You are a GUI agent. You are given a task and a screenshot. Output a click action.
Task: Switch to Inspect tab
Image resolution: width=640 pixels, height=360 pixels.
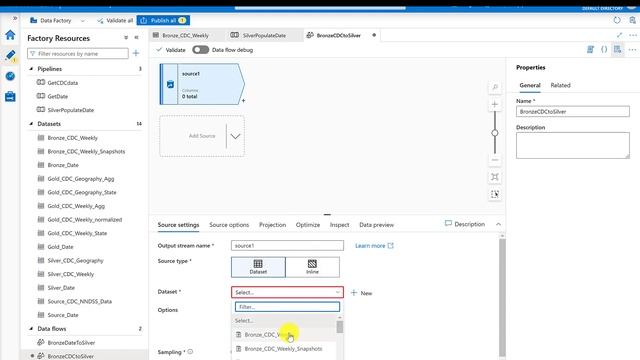339,225
